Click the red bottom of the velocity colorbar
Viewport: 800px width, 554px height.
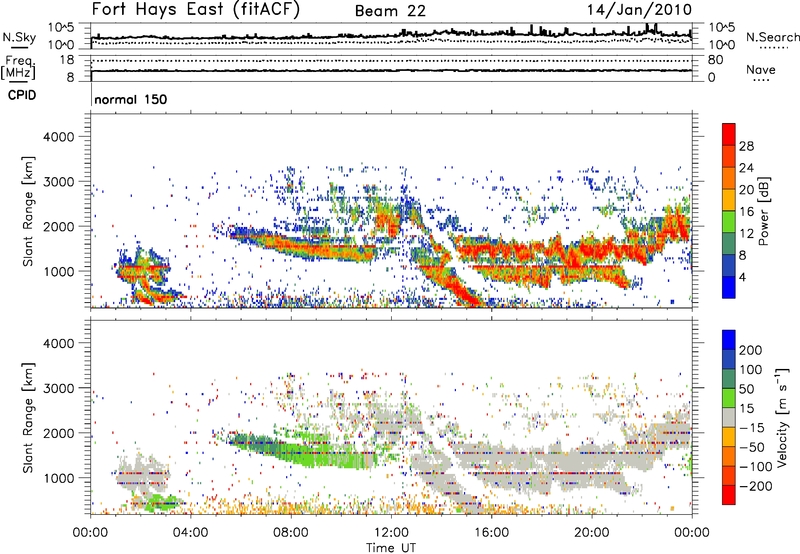[x=729, y=495]
